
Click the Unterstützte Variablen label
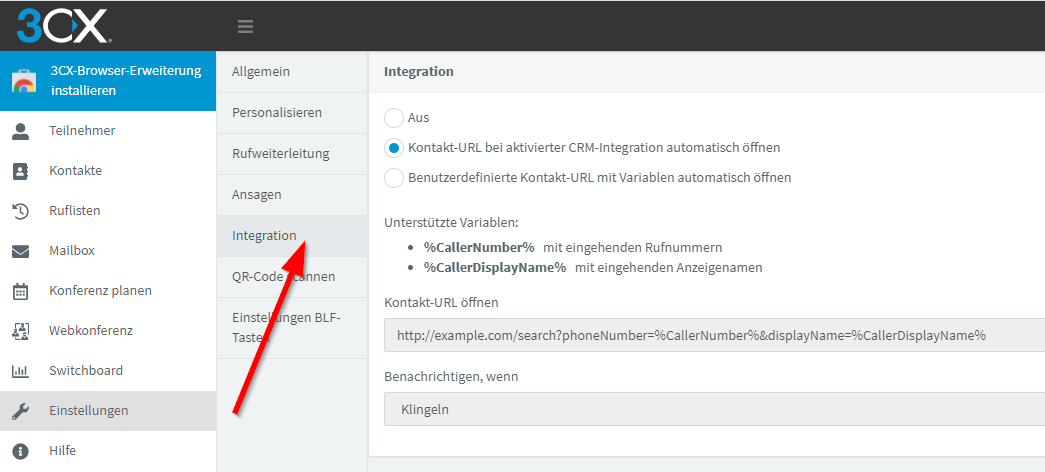tap(451, 223)
